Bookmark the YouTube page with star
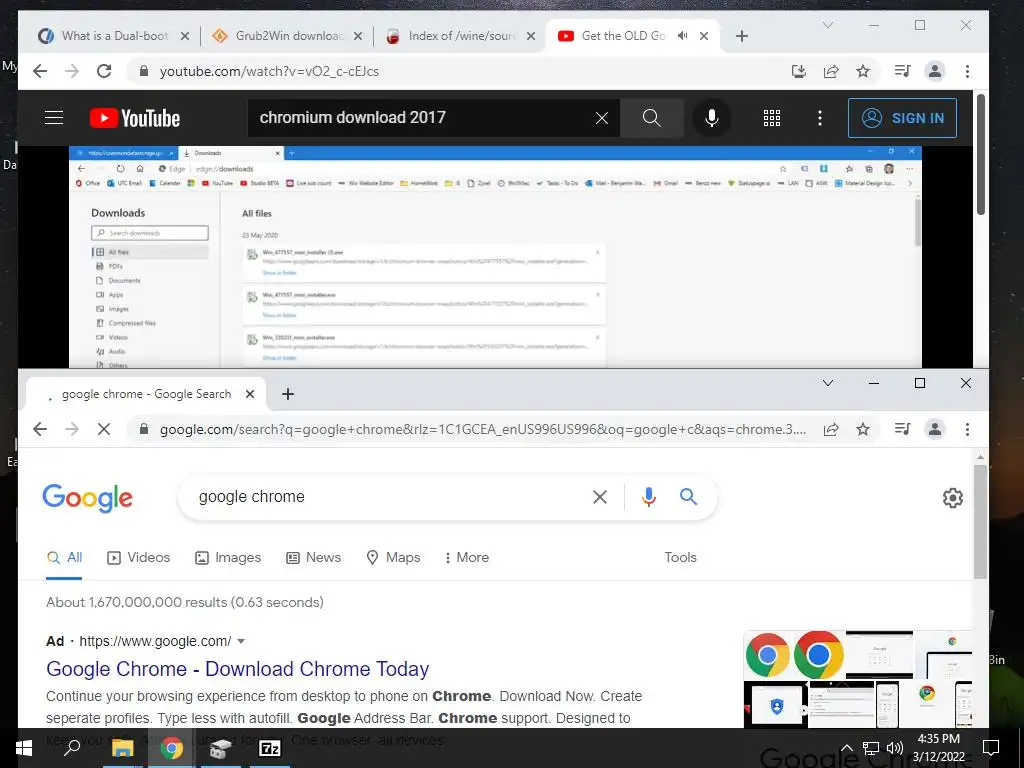The width and height of the screenshot is (1024, 768). tap(863, 71)
